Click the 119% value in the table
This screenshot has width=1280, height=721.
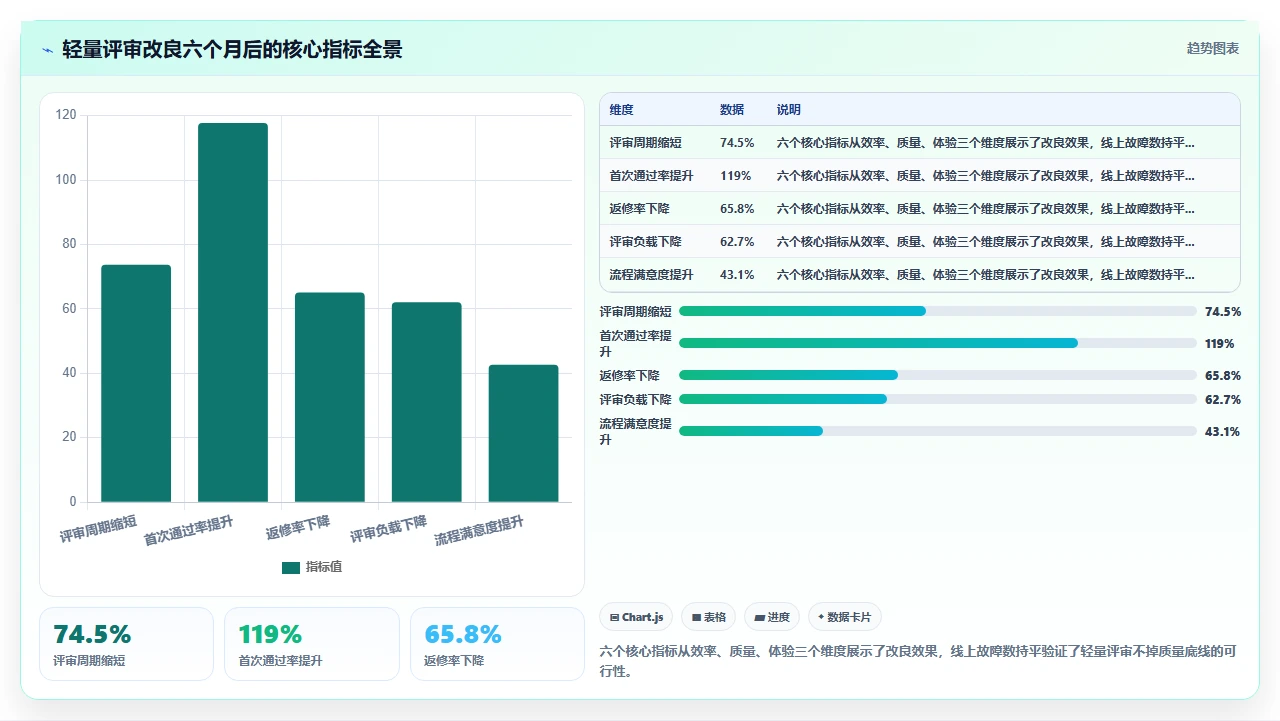tap(735, 176)
